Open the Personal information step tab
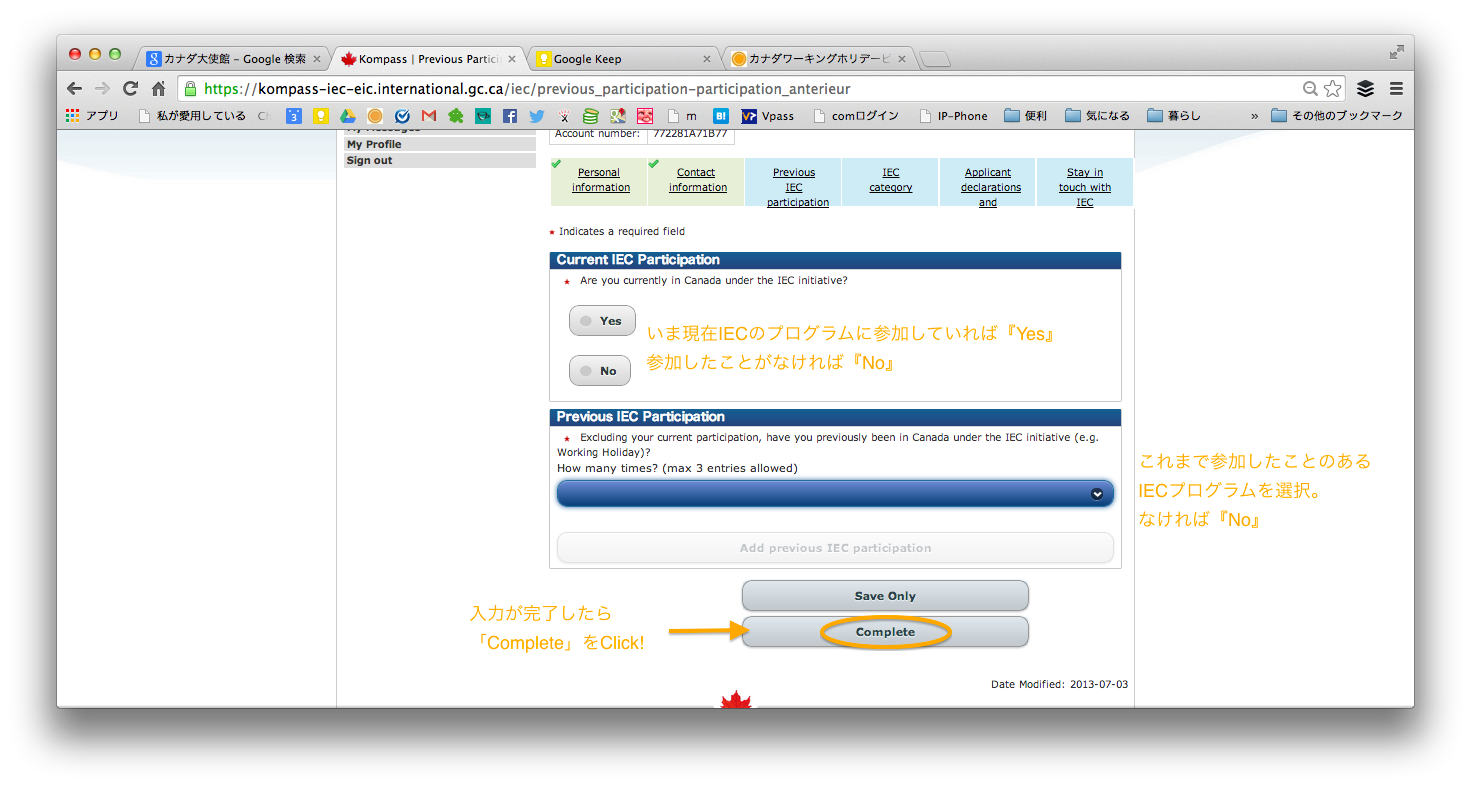The image size is (1471, 787). point(600,180)
